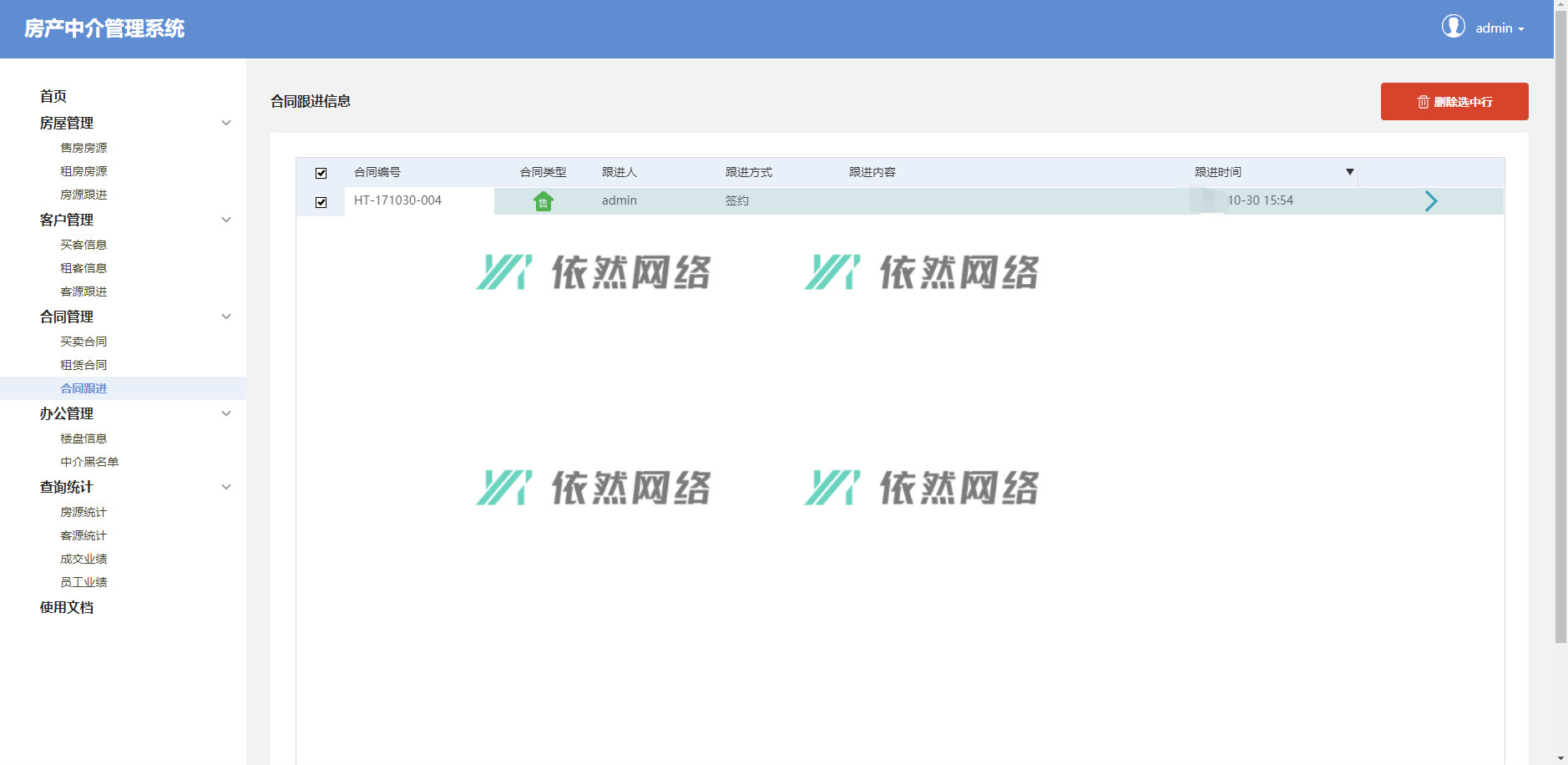Open 售房房源 in the sidebar
This screenshot has width=1568, height=765.
pos(83,148)
